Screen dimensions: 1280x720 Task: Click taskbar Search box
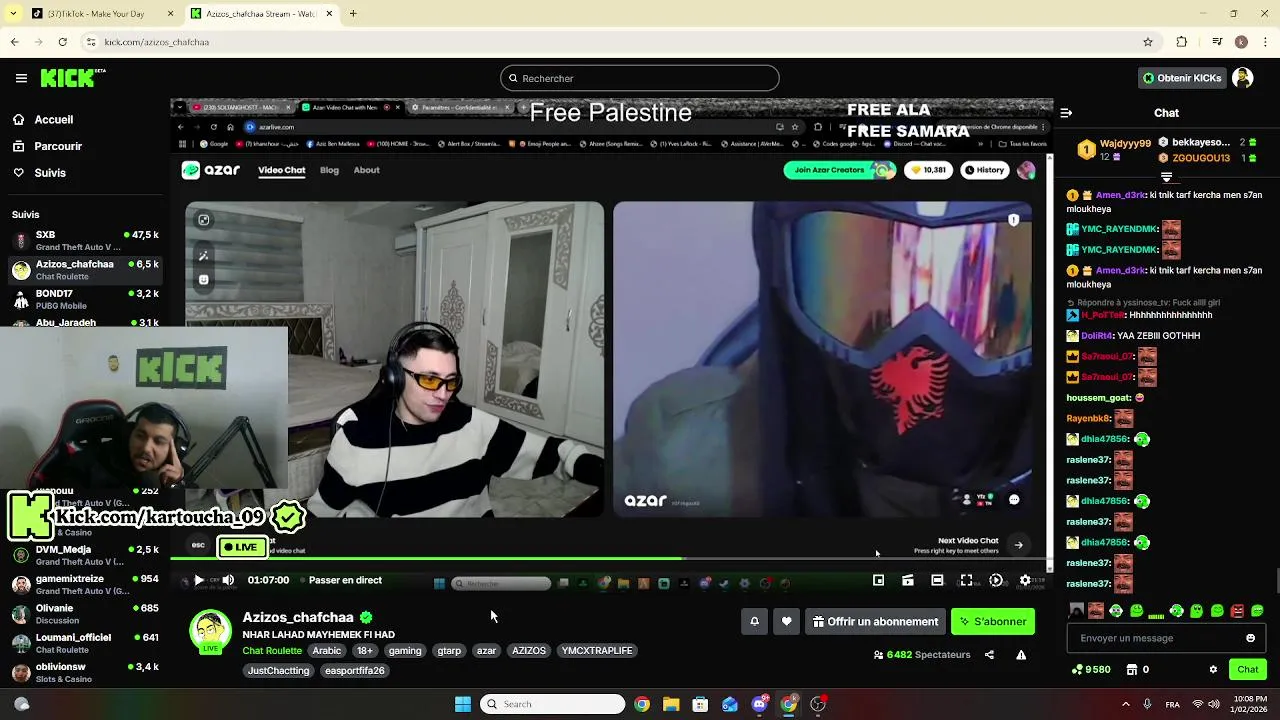[x=552, y=704]
